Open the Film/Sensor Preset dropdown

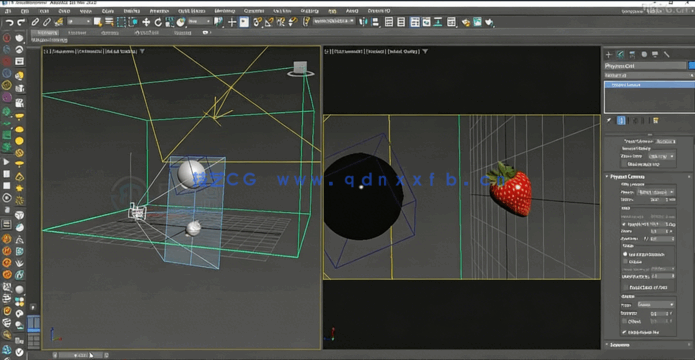click(656, 192)
